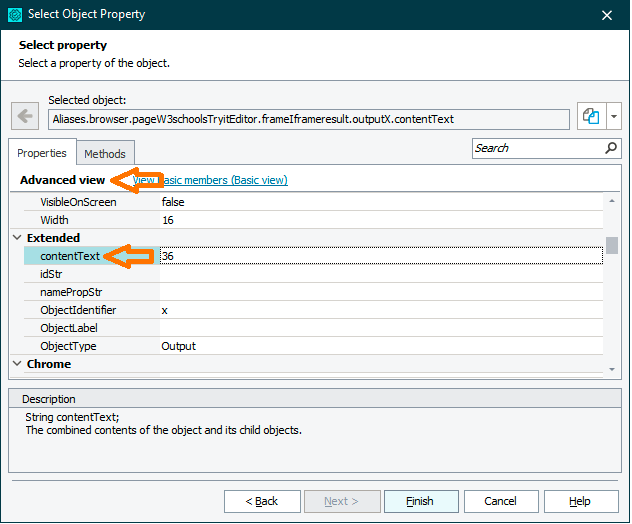
Task: Select the contentText property row
Action: click(70, 256)
